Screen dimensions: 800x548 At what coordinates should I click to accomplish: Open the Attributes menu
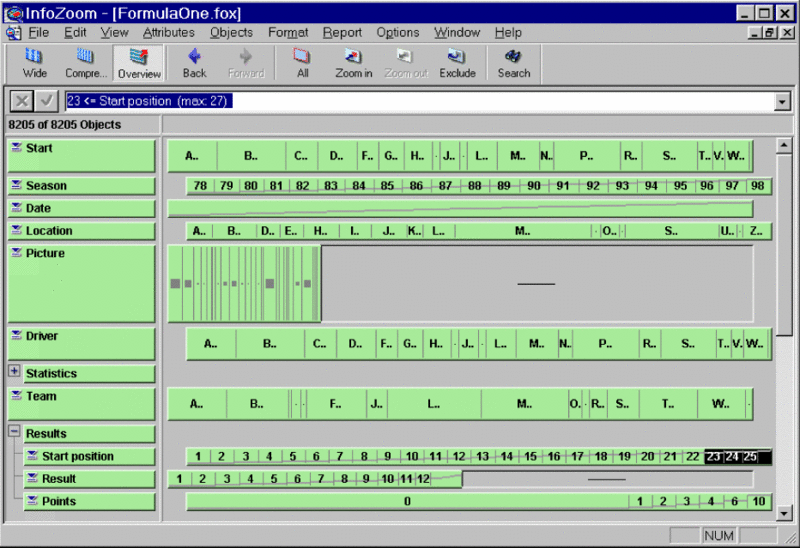169,33
